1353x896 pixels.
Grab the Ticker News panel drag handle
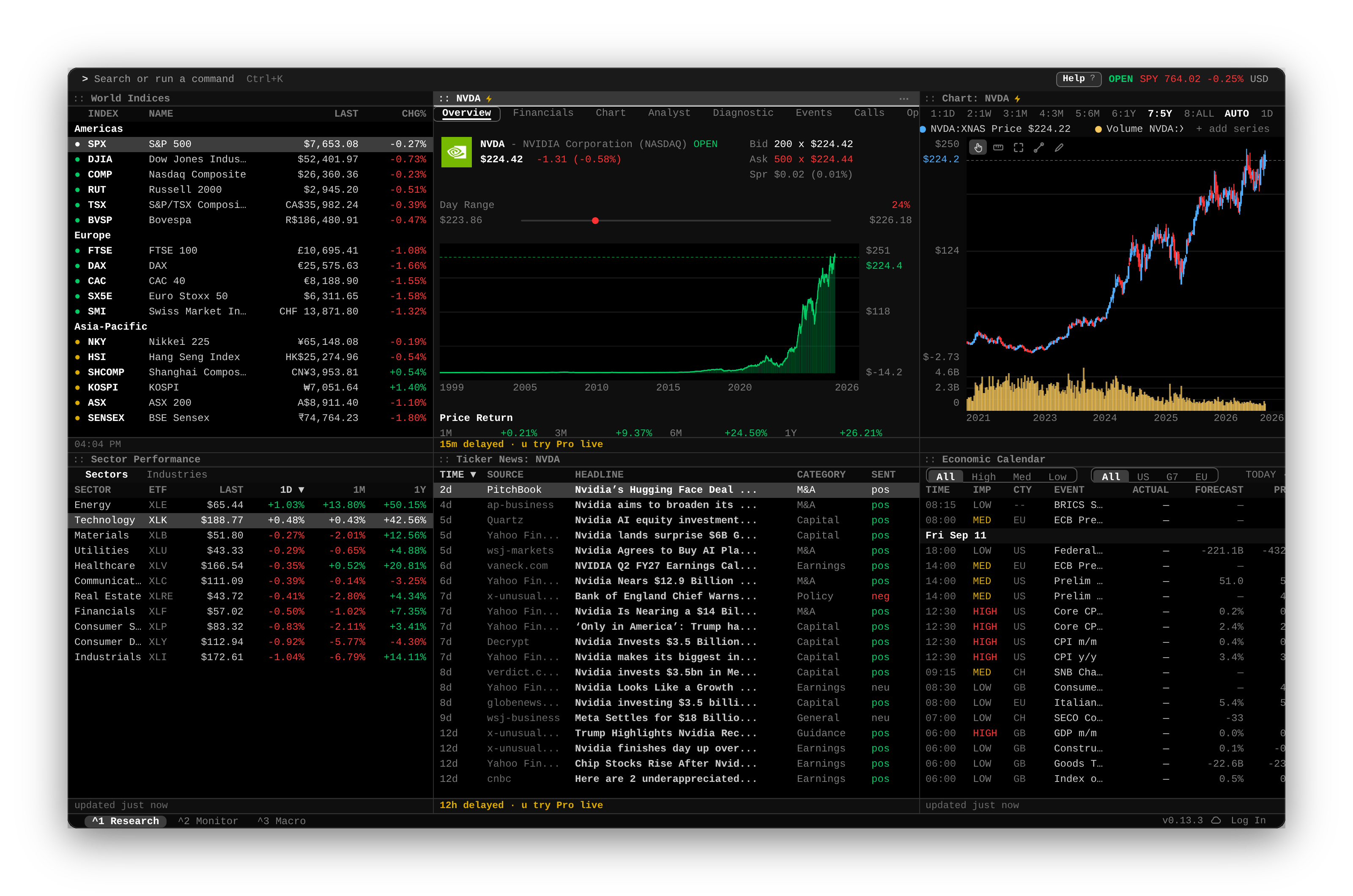pos(444,459)
